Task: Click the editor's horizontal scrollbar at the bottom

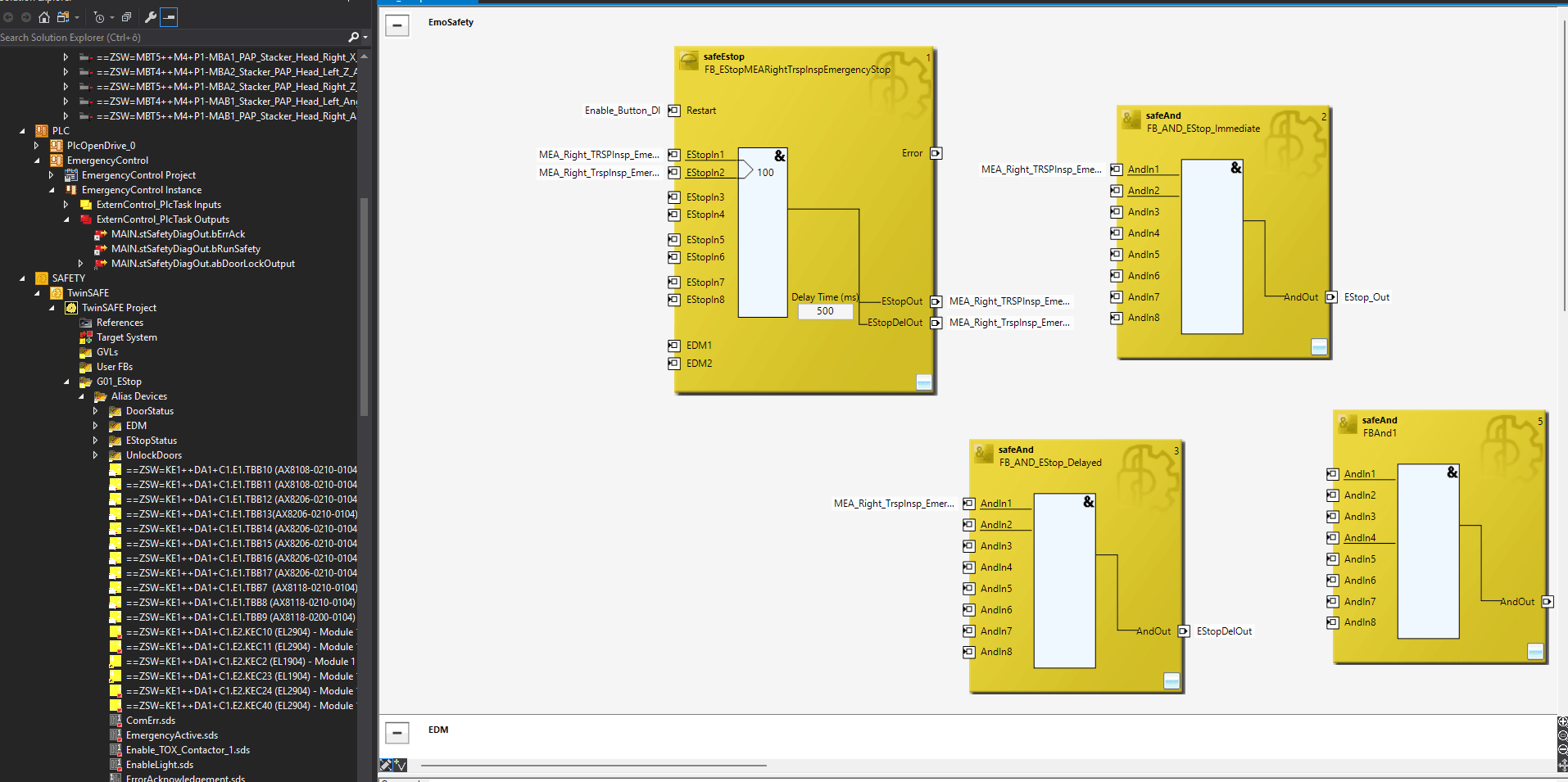Action: tap(593, 766)
